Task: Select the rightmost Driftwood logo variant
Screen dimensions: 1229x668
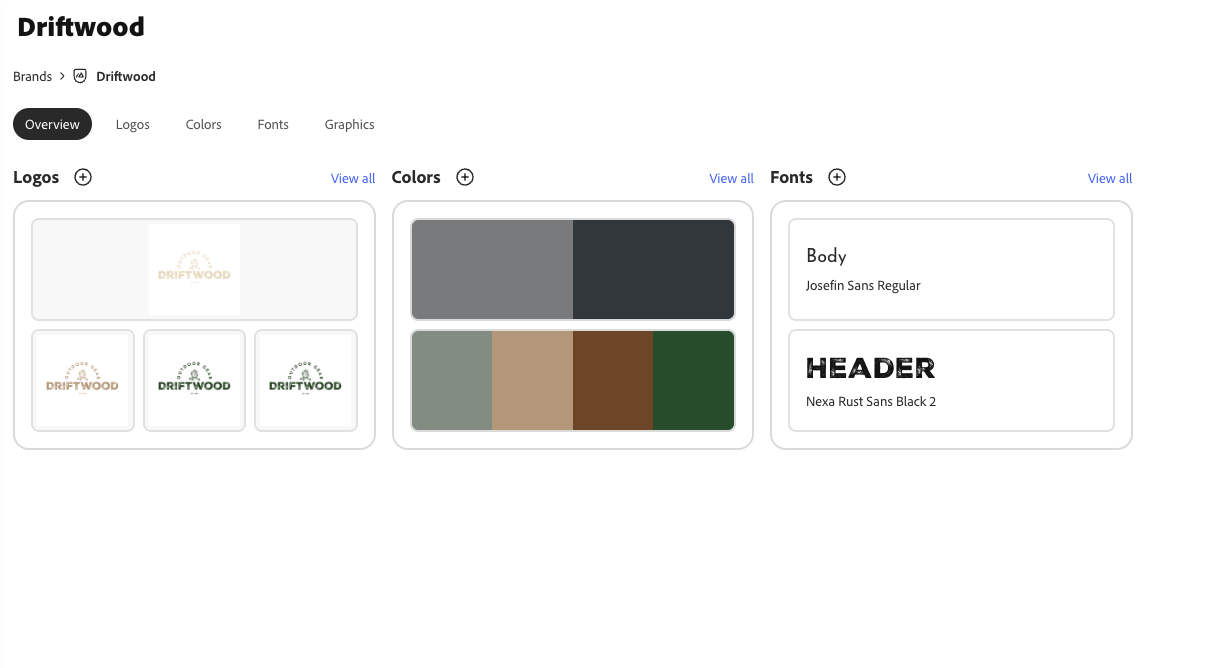Action: click(x=305, y=380)
